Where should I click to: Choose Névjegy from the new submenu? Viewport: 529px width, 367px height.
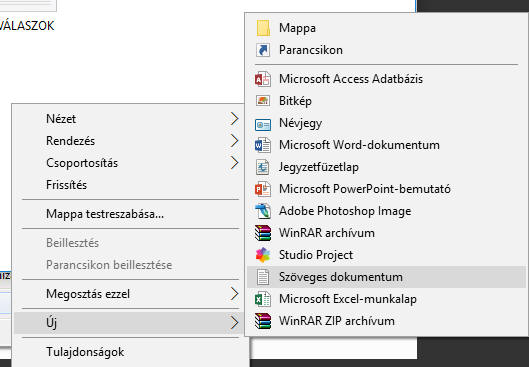[x=386, y=123]
